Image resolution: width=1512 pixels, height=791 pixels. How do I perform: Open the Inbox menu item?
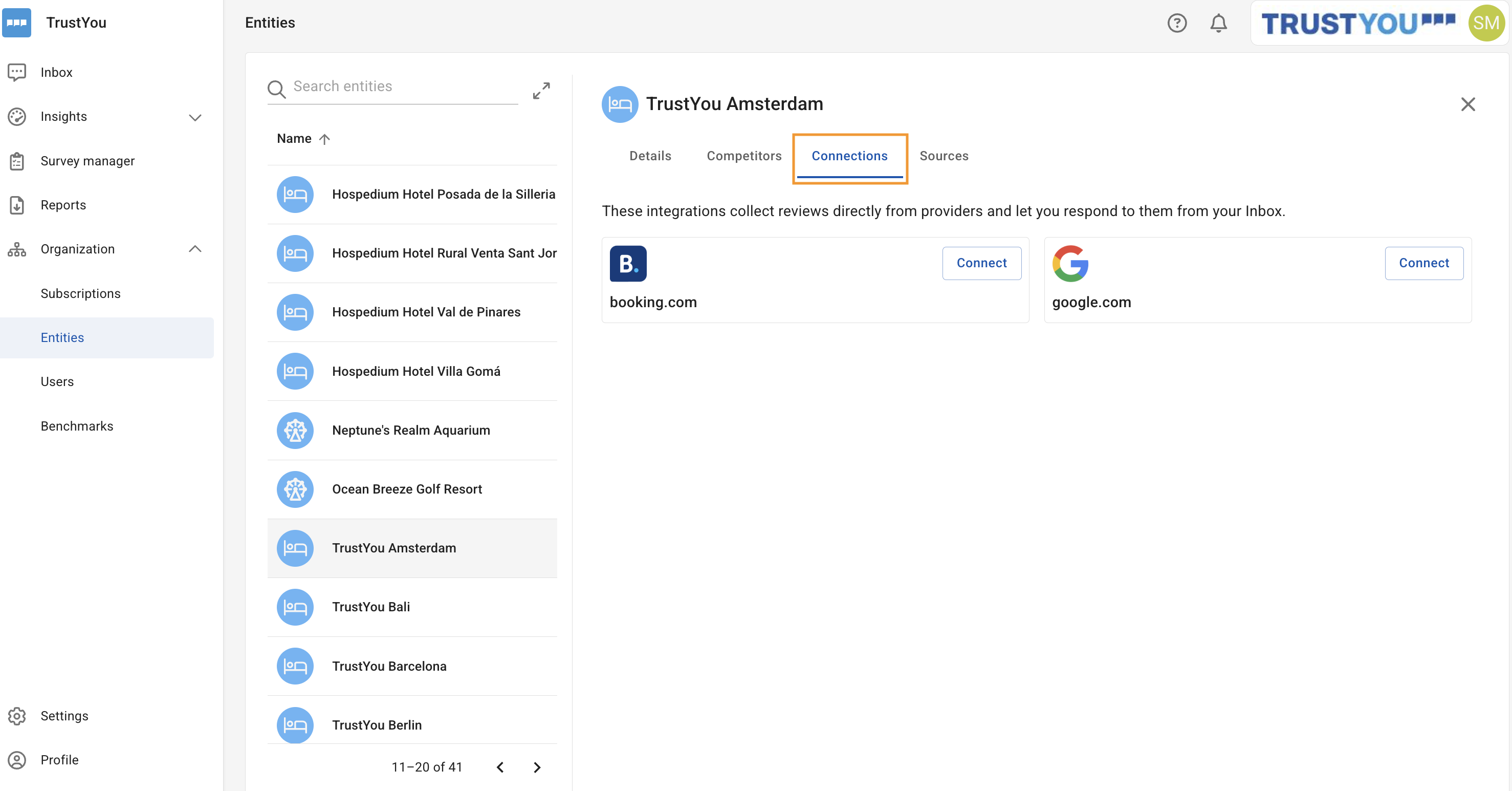(56, 72)
